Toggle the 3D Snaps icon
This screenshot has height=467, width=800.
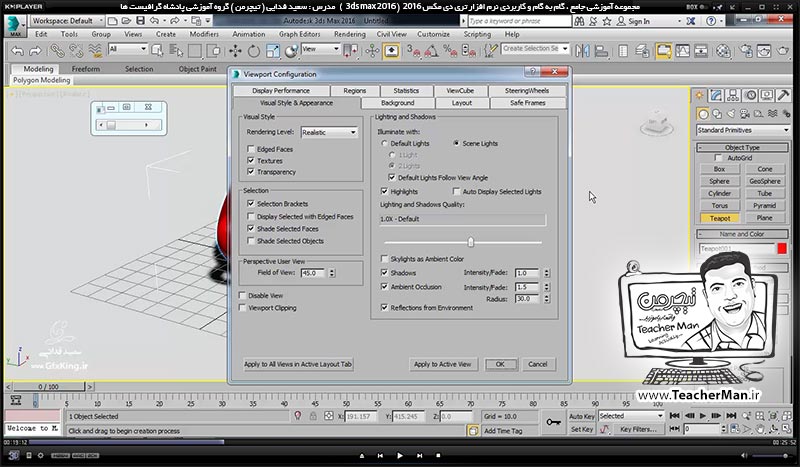pos(413,51)
